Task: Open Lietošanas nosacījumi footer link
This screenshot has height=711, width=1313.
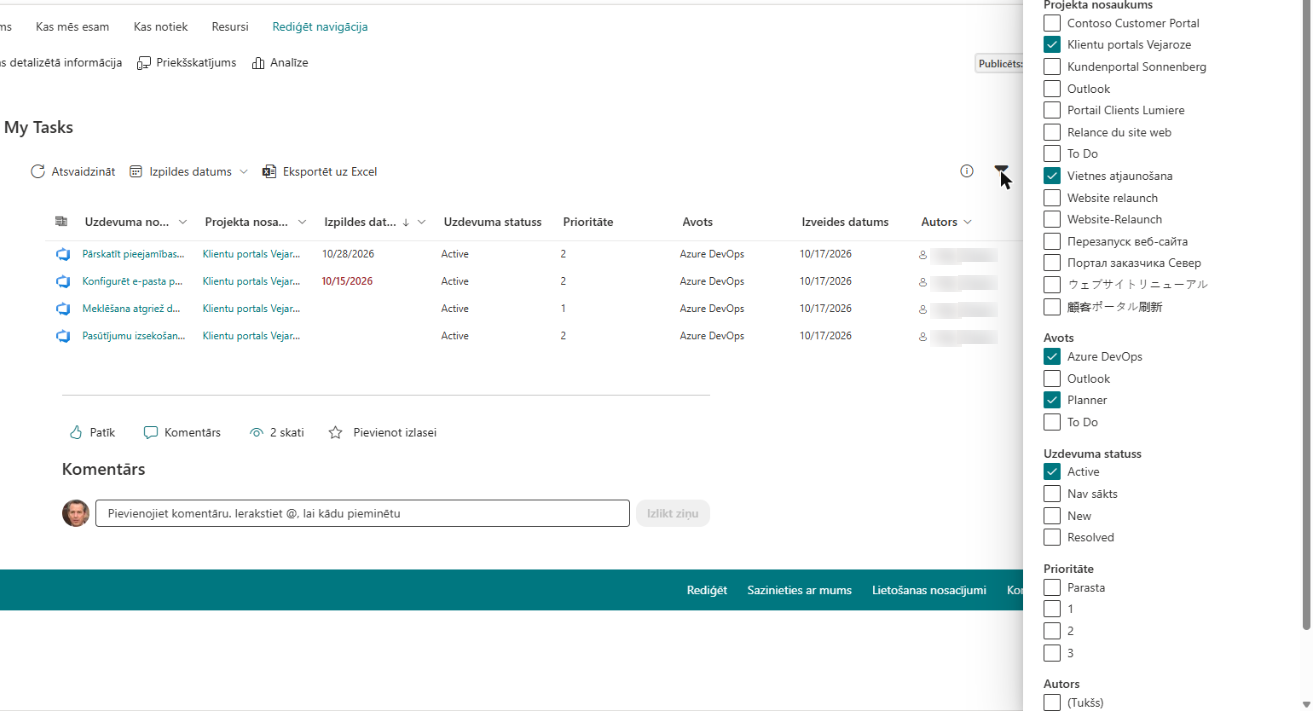Action: tap(929, 590)
